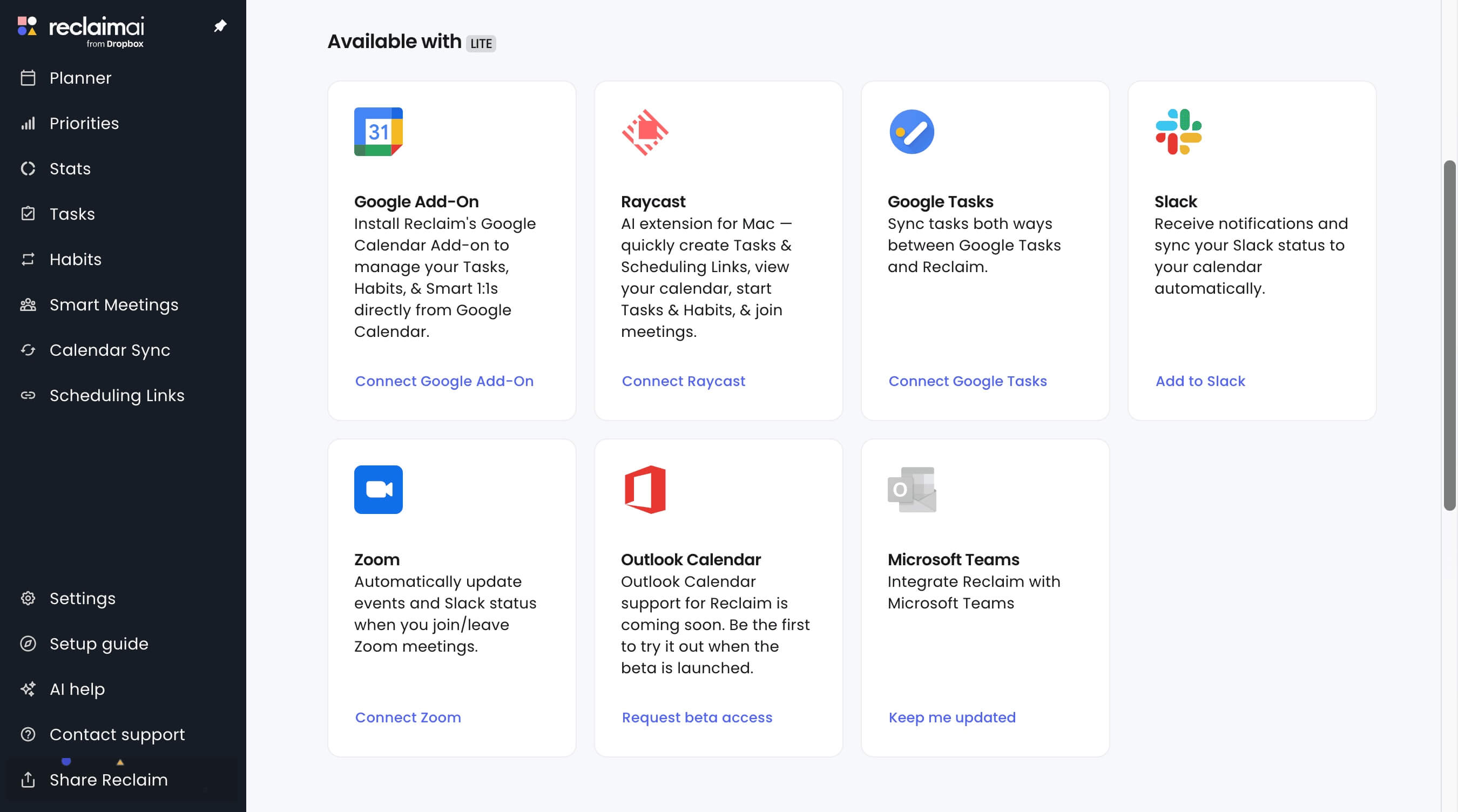Image resolution: width=1458 pixels, height=812 pixels.
Task: Click the Zoom camera logo icon
Action: 378,490
